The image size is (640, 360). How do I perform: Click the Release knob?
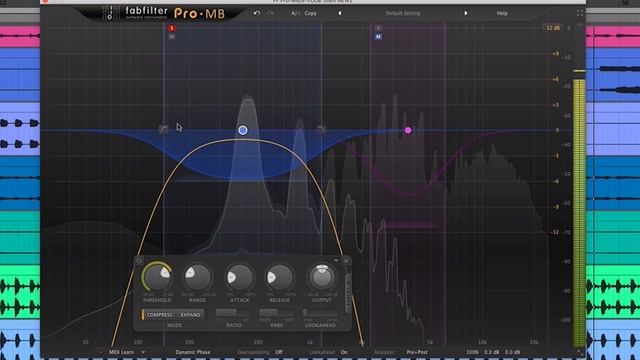point(280,277)
